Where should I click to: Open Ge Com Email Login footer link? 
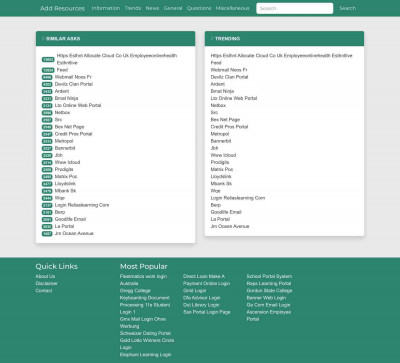[268, 305]
